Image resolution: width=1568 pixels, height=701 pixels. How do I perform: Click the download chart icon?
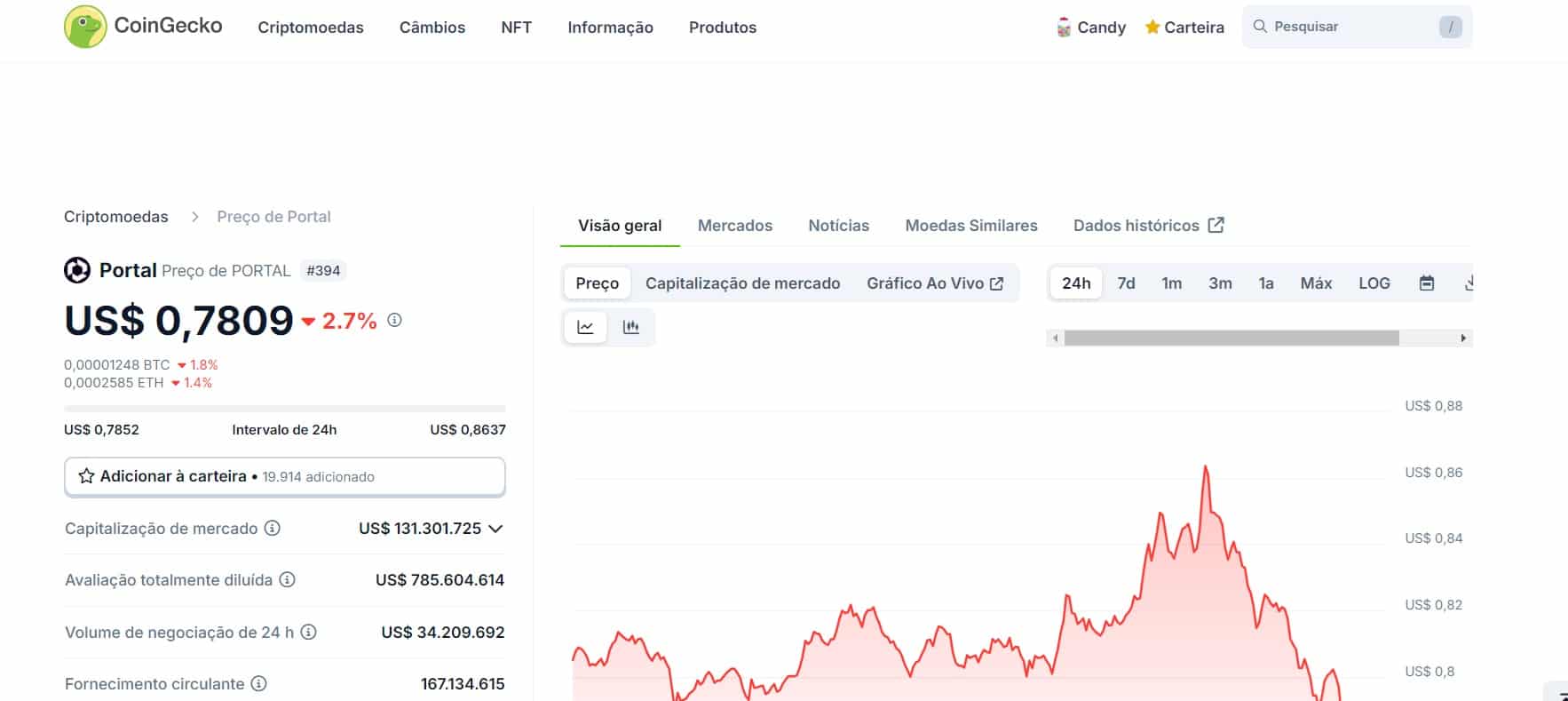click(1469, 283)
